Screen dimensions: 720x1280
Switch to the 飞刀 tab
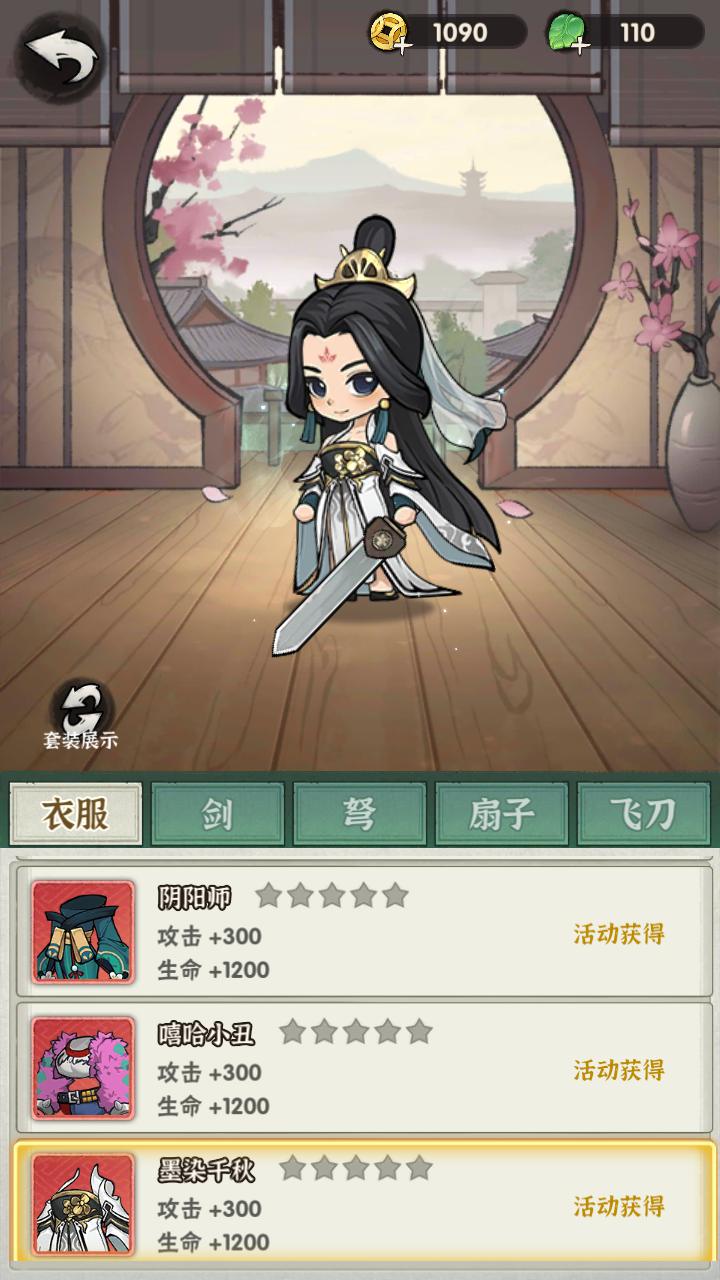tap(644, 814)
